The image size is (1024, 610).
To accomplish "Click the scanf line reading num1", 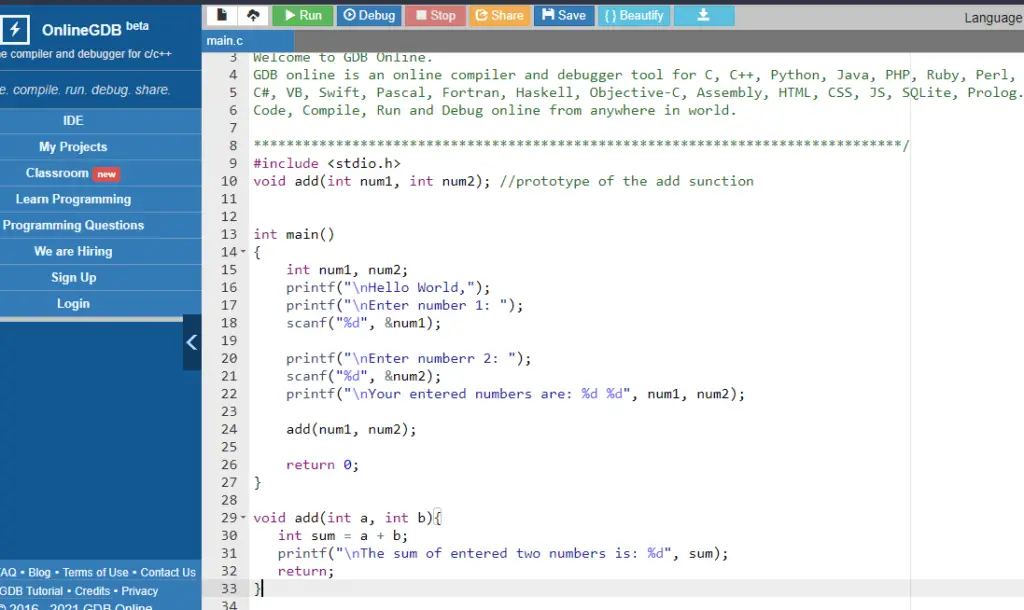I will click(x=363, y=323).
